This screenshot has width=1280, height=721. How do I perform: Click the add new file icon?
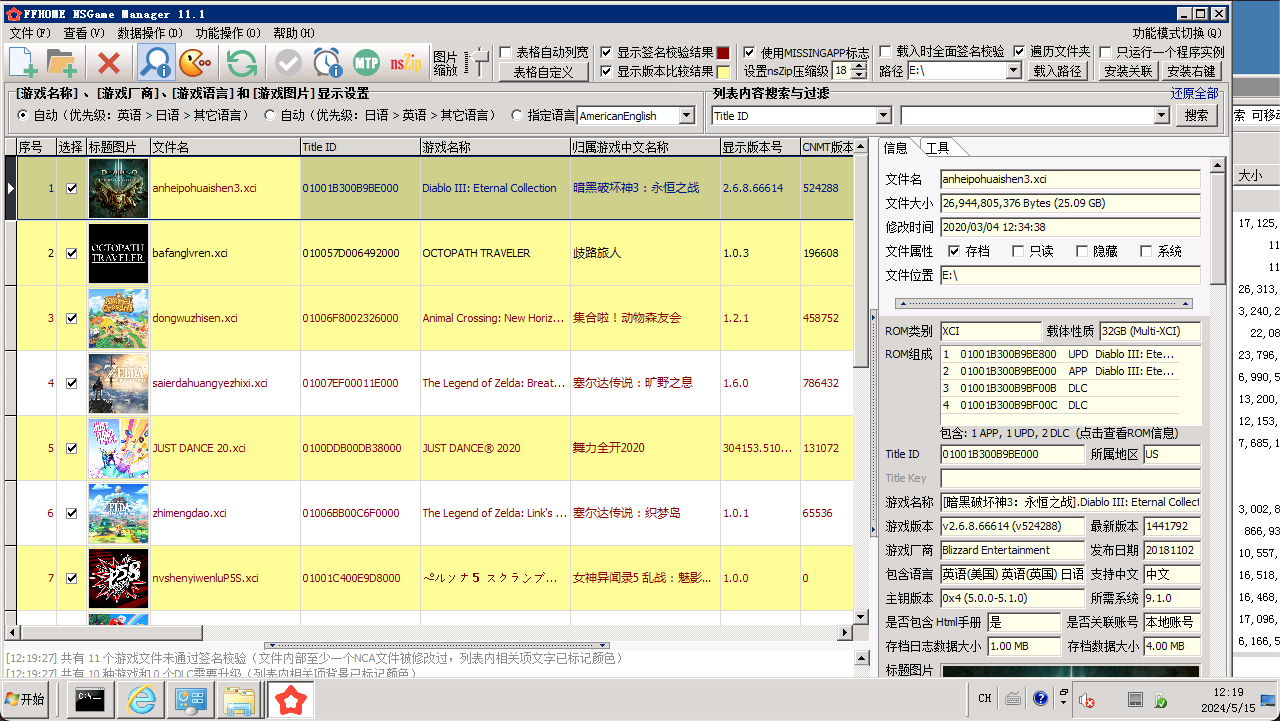(x=24, y=63)
